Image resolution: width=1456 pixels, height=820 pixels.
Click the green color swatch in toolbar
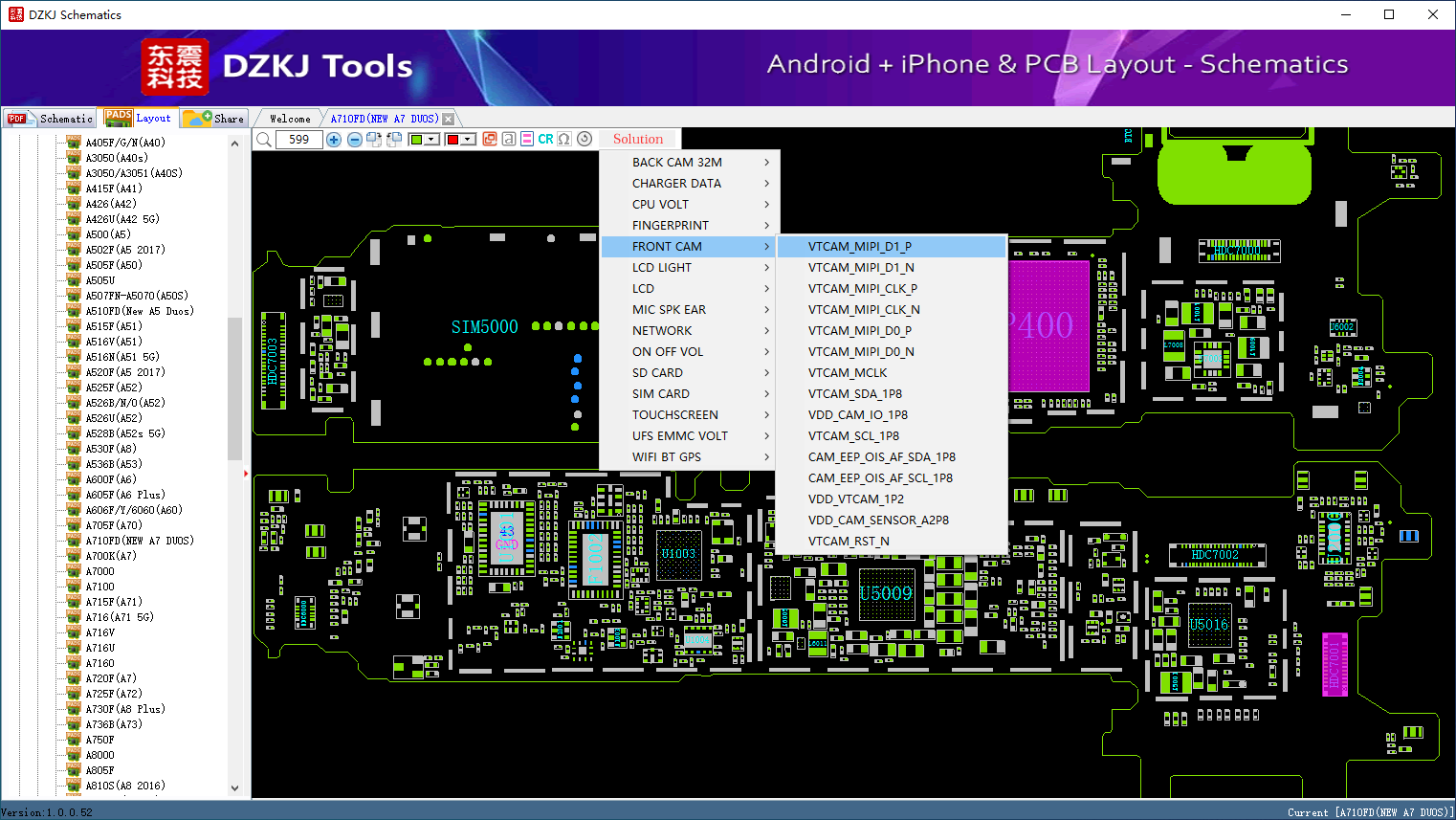click(x=417, y=140)
